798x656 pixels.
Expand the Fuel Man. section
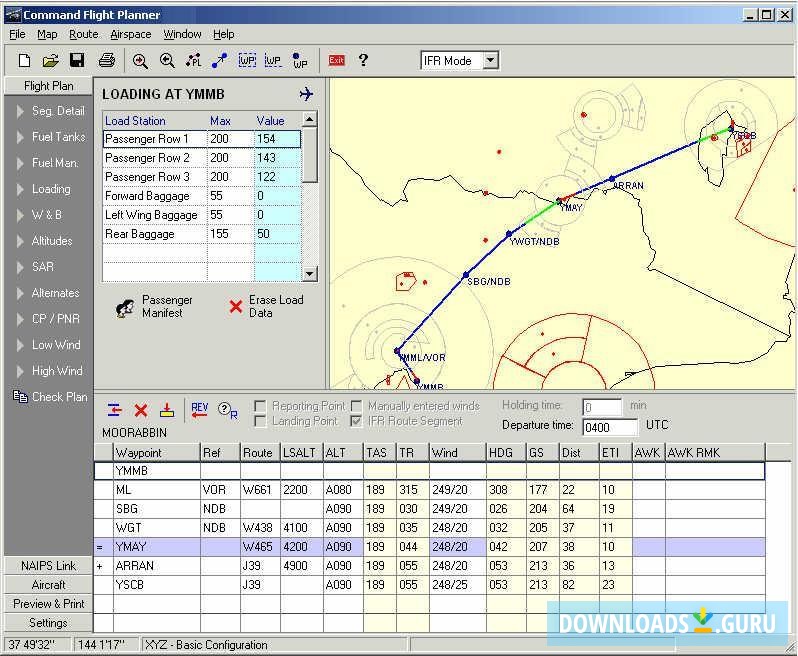coord(21,163)
